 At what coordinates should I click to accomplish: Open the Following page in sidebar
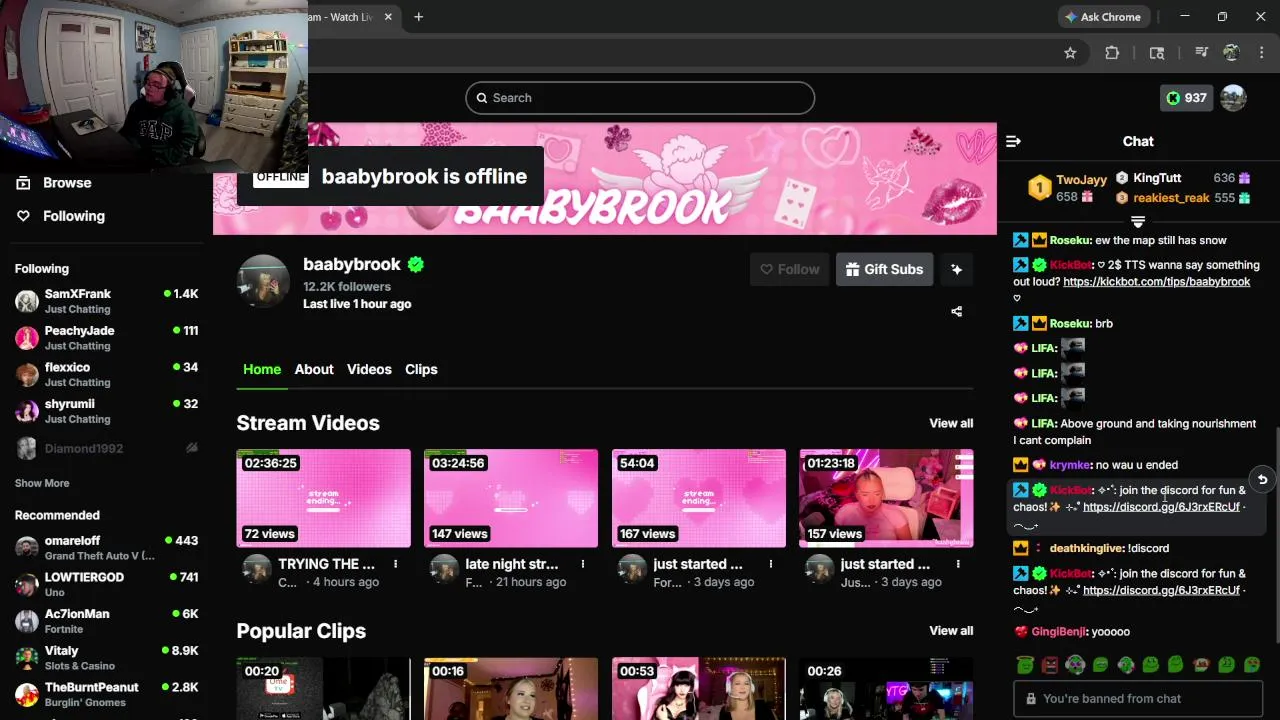pyautogui.click(x=73, y=216)
